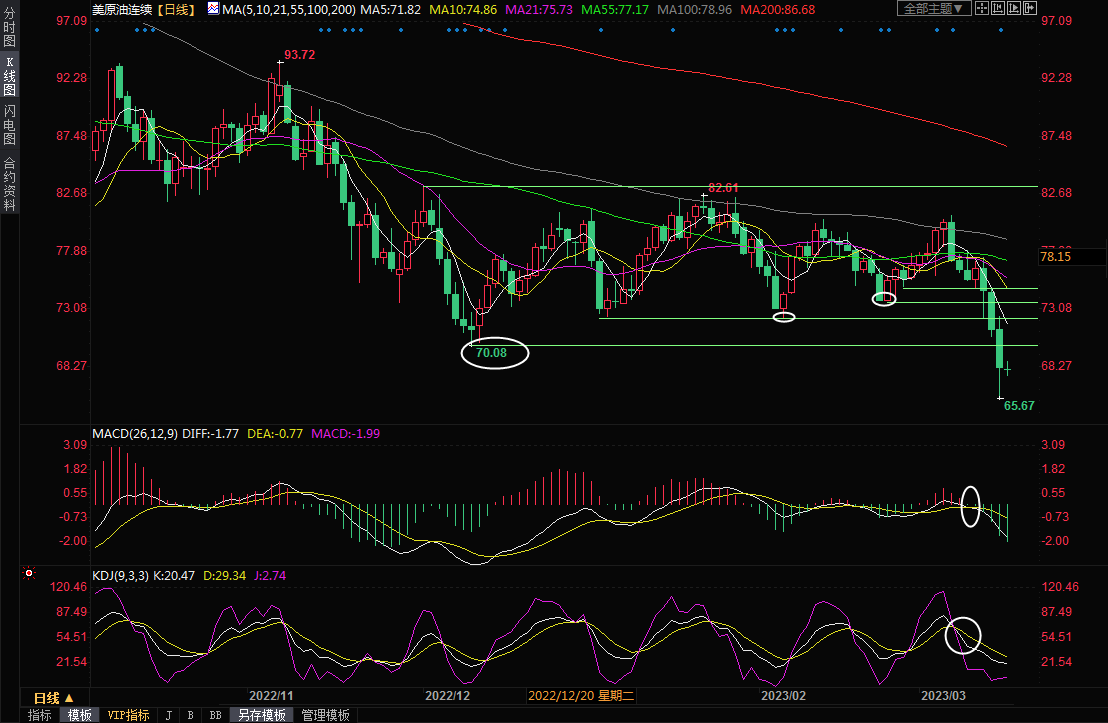Open the 闪电图 sidebar tab
This screenshot has width=1108, height=723.
click(x=9, y=124)
